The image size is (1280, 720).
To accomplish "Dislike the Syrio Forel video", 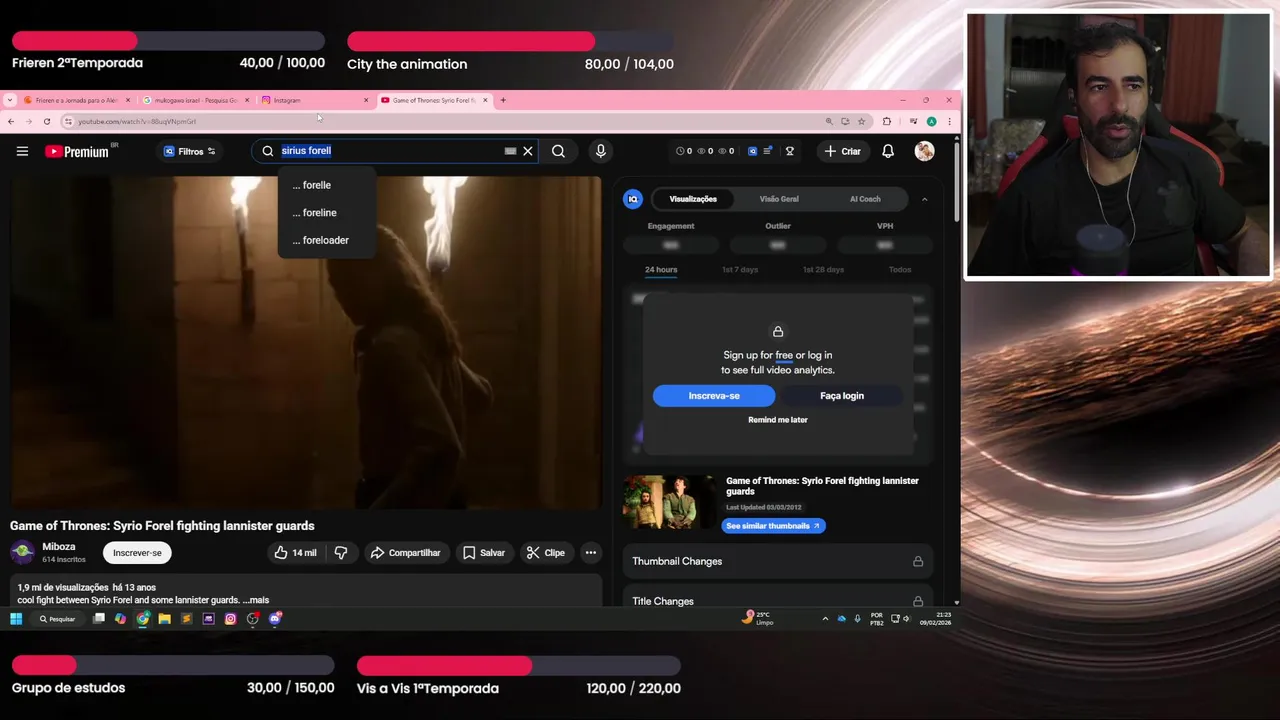I will (341, 553).
